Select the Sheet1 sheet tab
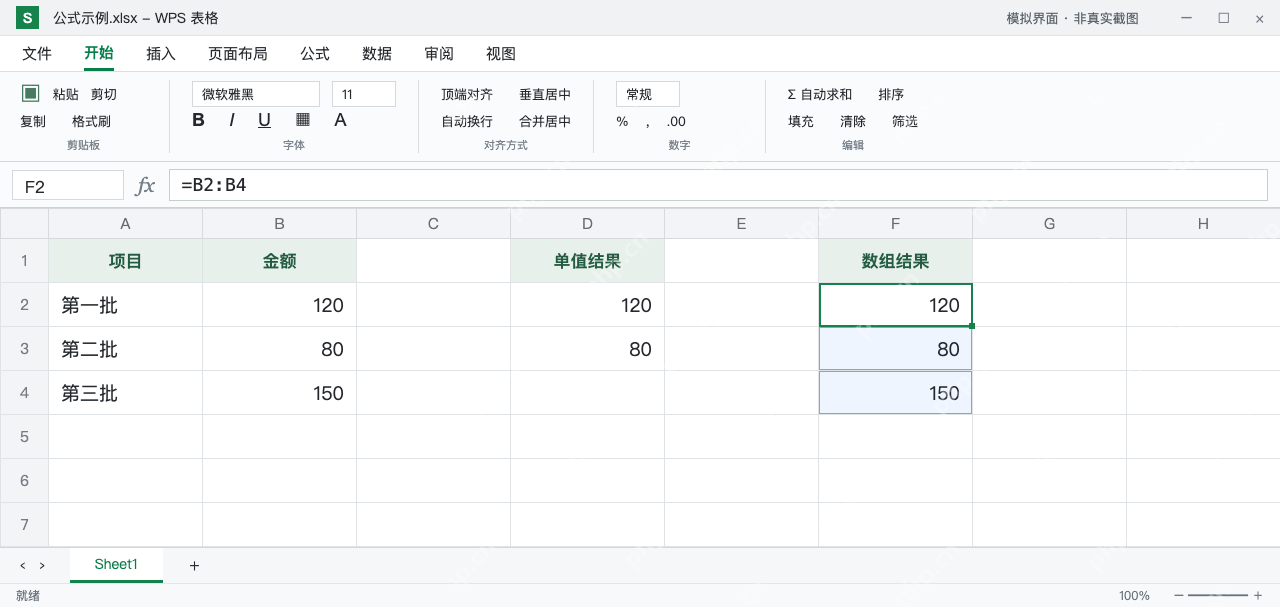The height and width of the screenshot is (608, 1280). tap(116, 564)
